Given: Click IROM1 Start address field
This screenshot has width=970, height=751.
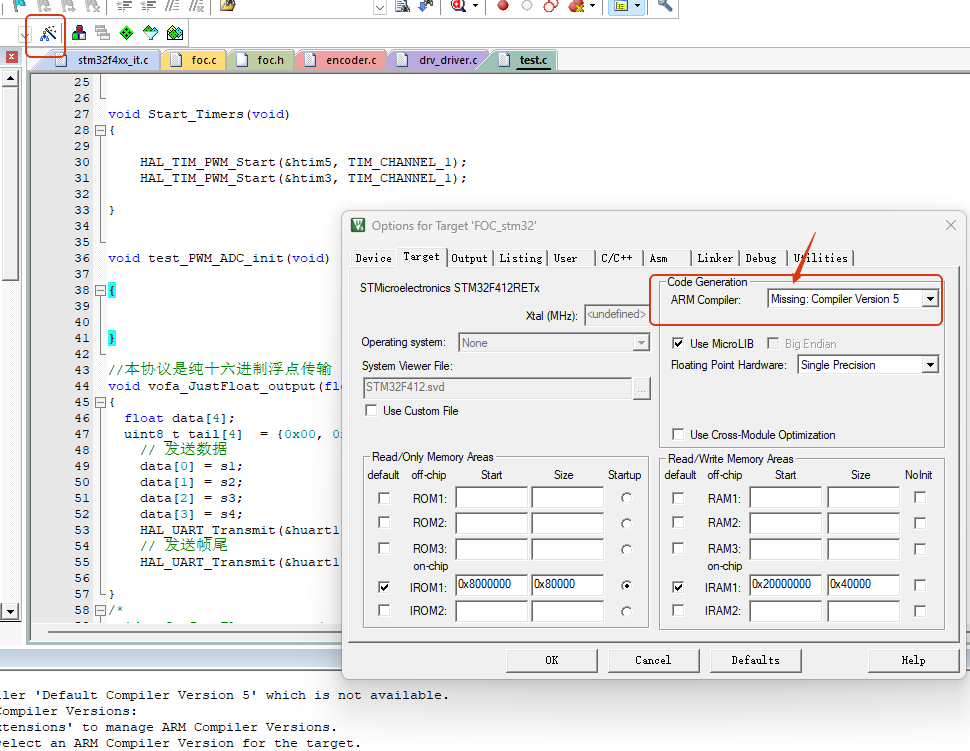Looking at the screenshot, I should (491, 585).
